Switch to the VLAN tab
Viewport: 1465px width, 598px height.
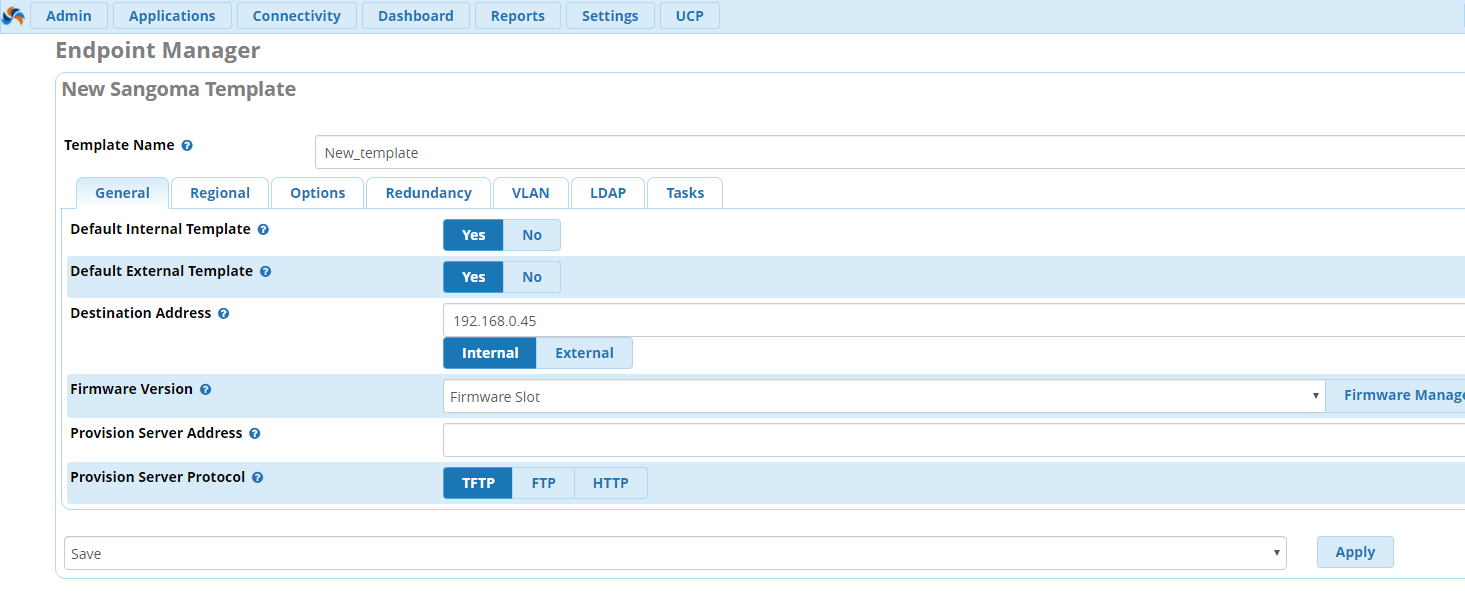[x=531, y=193]
